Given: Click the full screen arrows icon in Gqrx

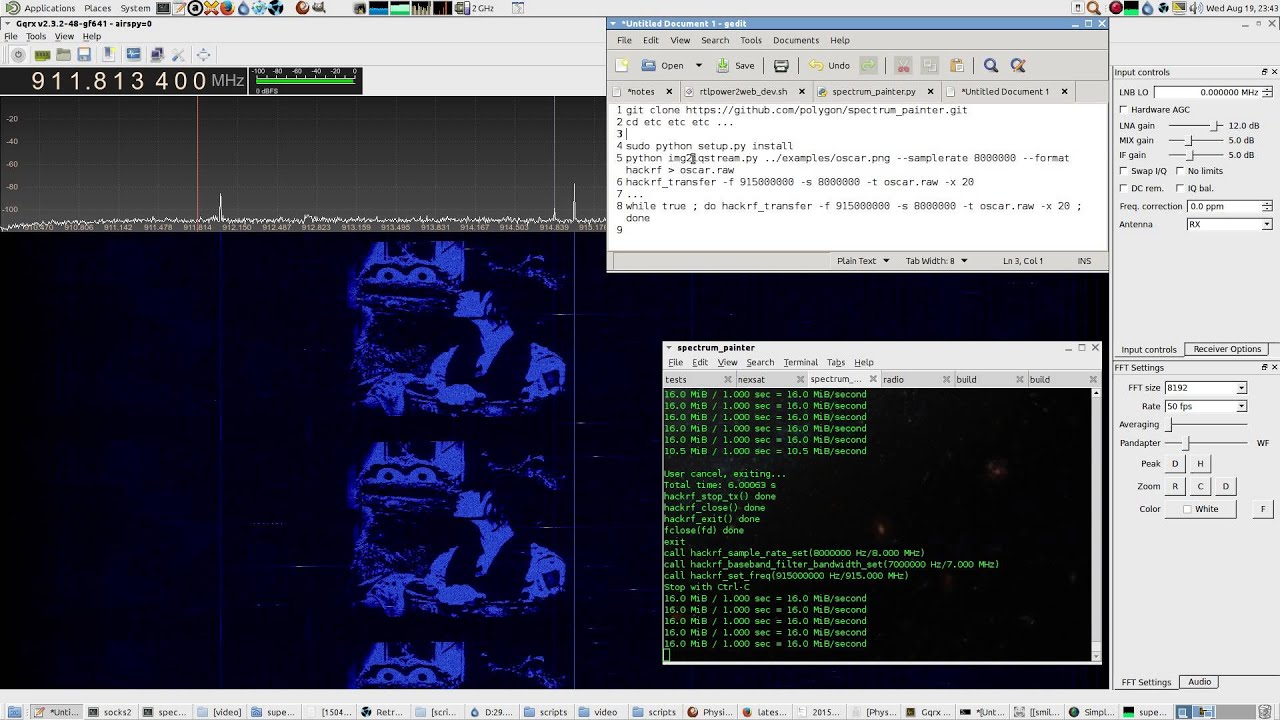Looking at the screenshot, I should pyautogui.click(x=203, y=55).
